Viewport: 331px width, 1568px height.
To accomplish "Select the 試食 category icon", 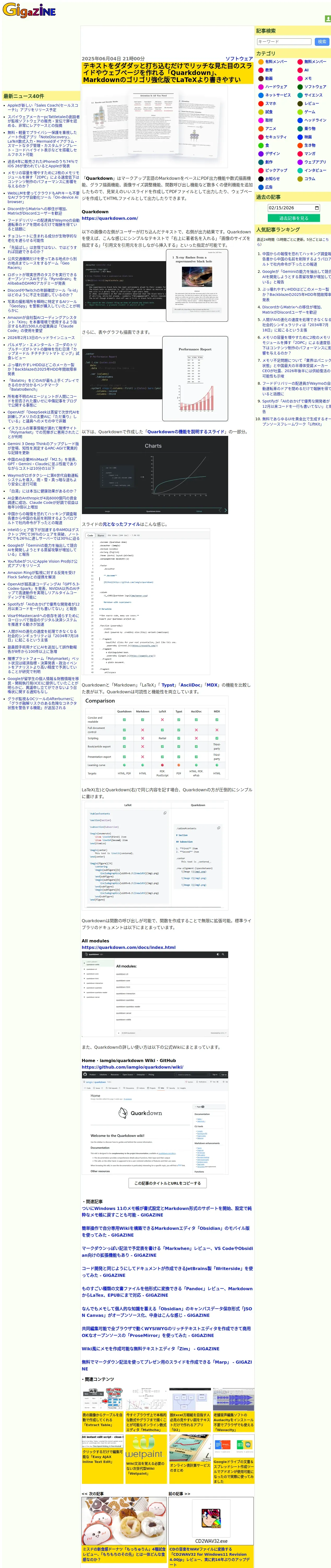I will (x=261, y=112).
